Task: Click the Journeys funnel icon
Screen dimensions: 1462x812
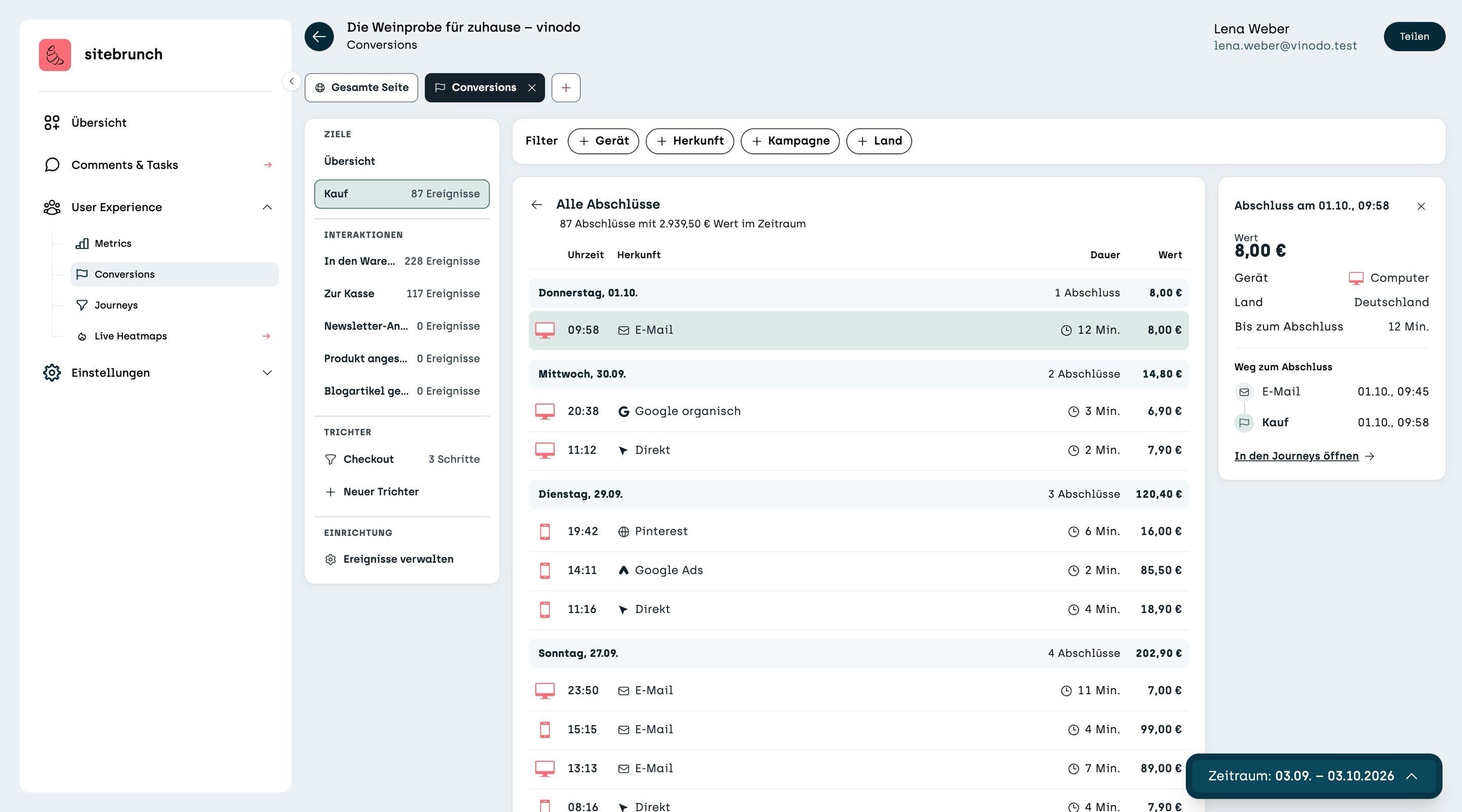Action: pyautogui.click(x=82, y=306)
